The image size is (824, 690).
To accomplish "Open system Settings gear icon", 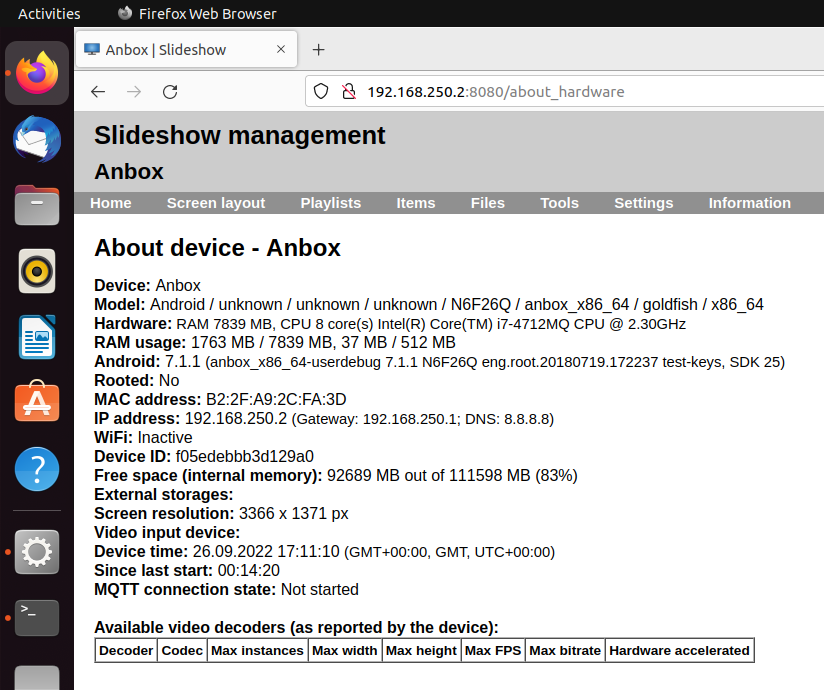I will tap(37, 552).
